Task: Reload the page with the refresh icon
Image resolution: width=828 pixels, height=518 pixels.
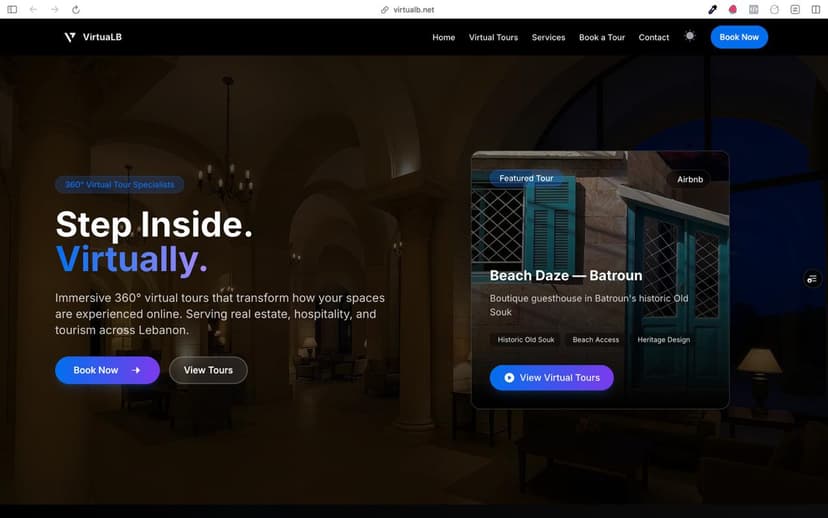Action: coord(76,9)
